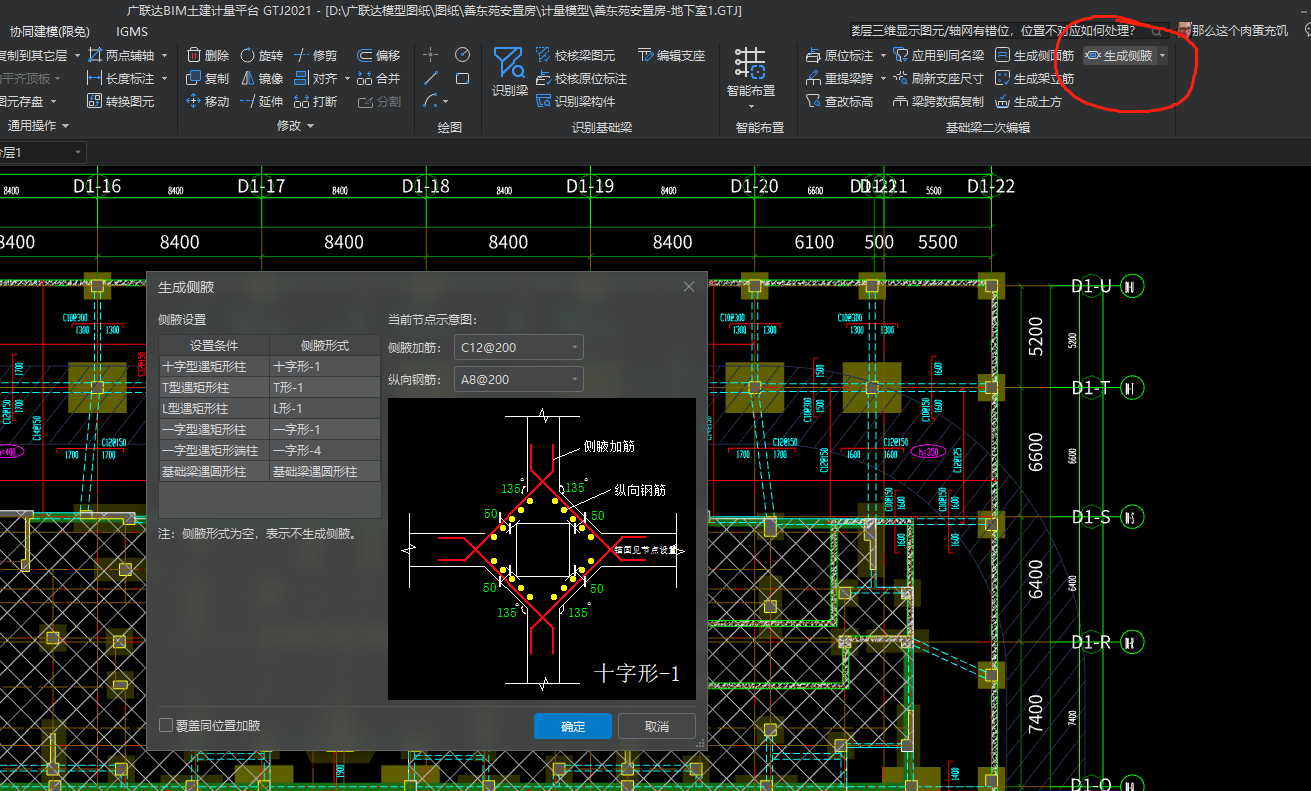Select the point draw tool
Image resolution: width=1311 pixels, height=791 pixels.
click(x=431, y=54)
